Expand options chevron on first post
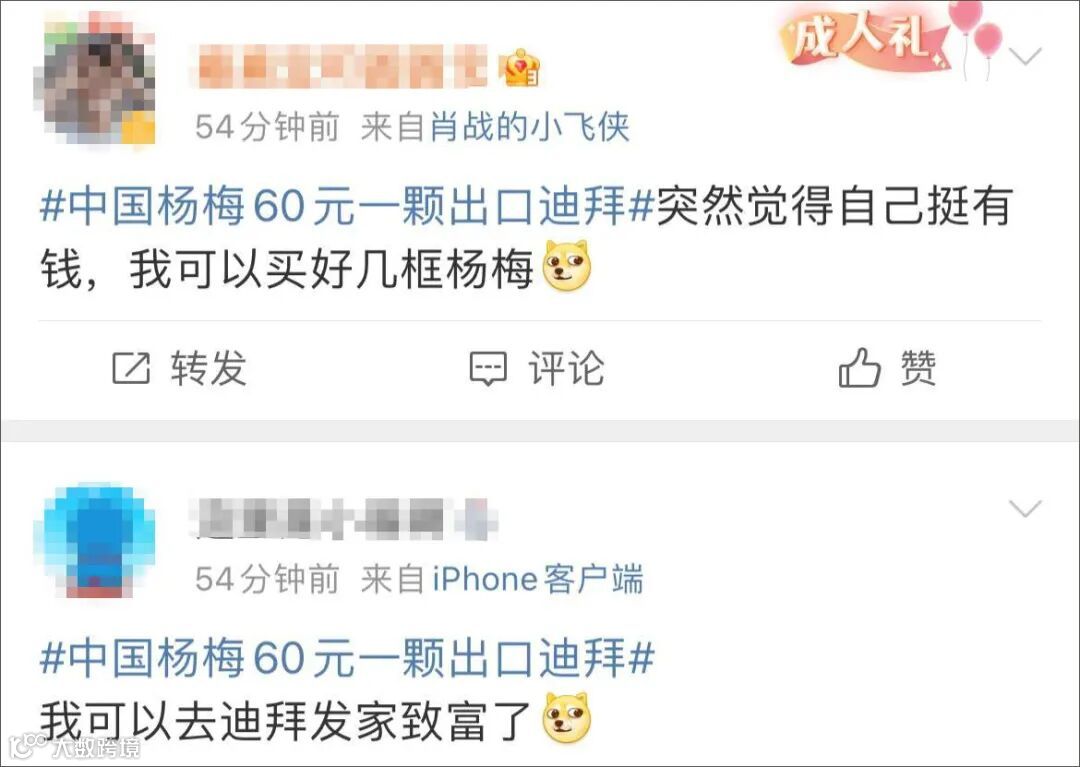This screenshot has width=1080, height=767. coord(1026,56)
